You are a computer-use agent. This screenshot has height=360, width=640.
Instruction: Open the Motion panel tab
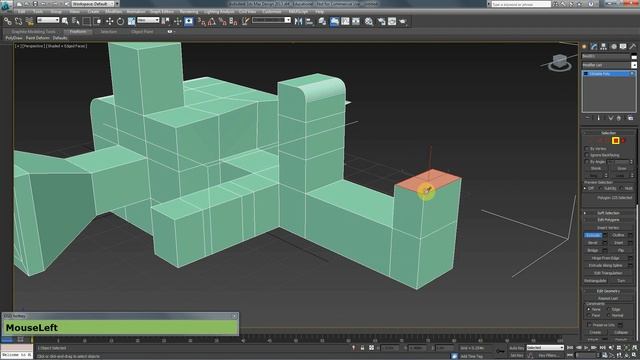tap(613, 47)
